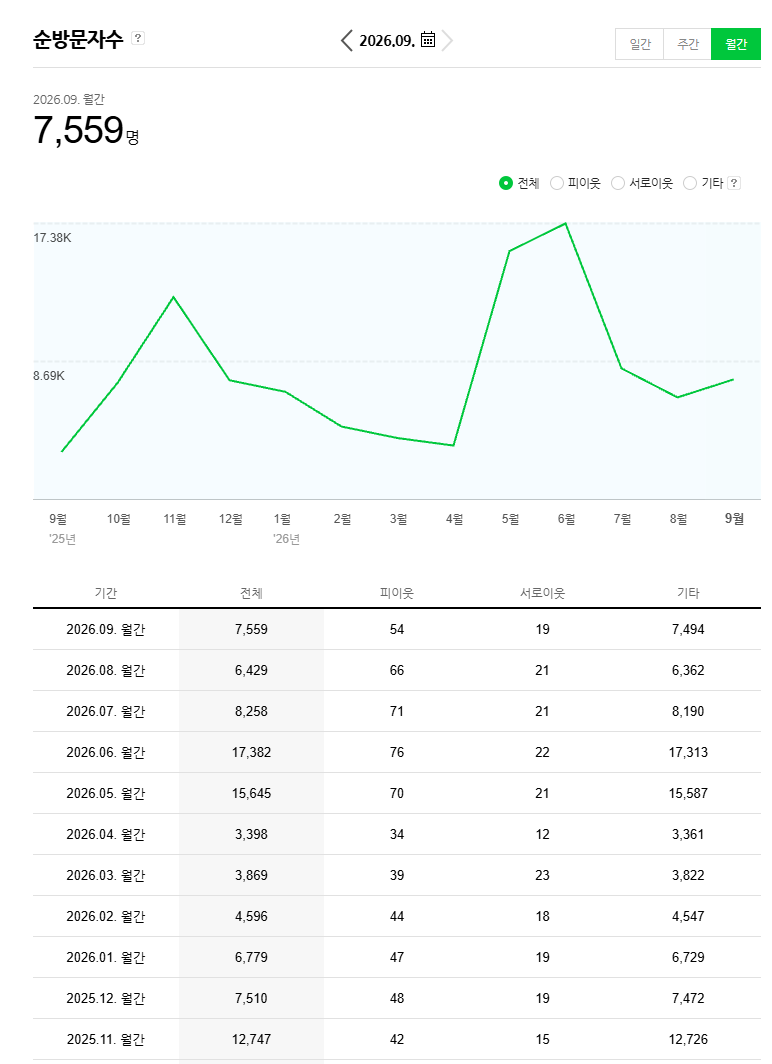Click the 6,429 total value cell
The image size is (772, 1064).
(251, 670)
